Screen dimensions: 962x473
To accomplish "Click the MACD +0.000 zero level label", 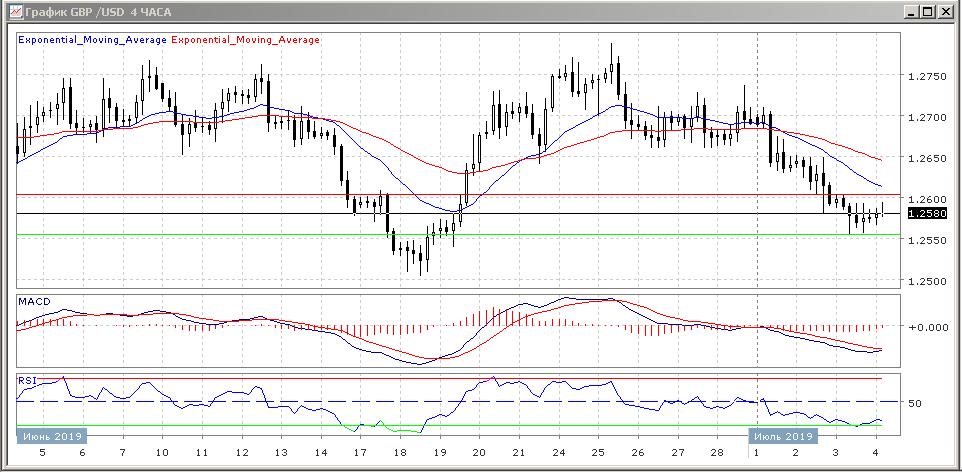I will point(925,327).
